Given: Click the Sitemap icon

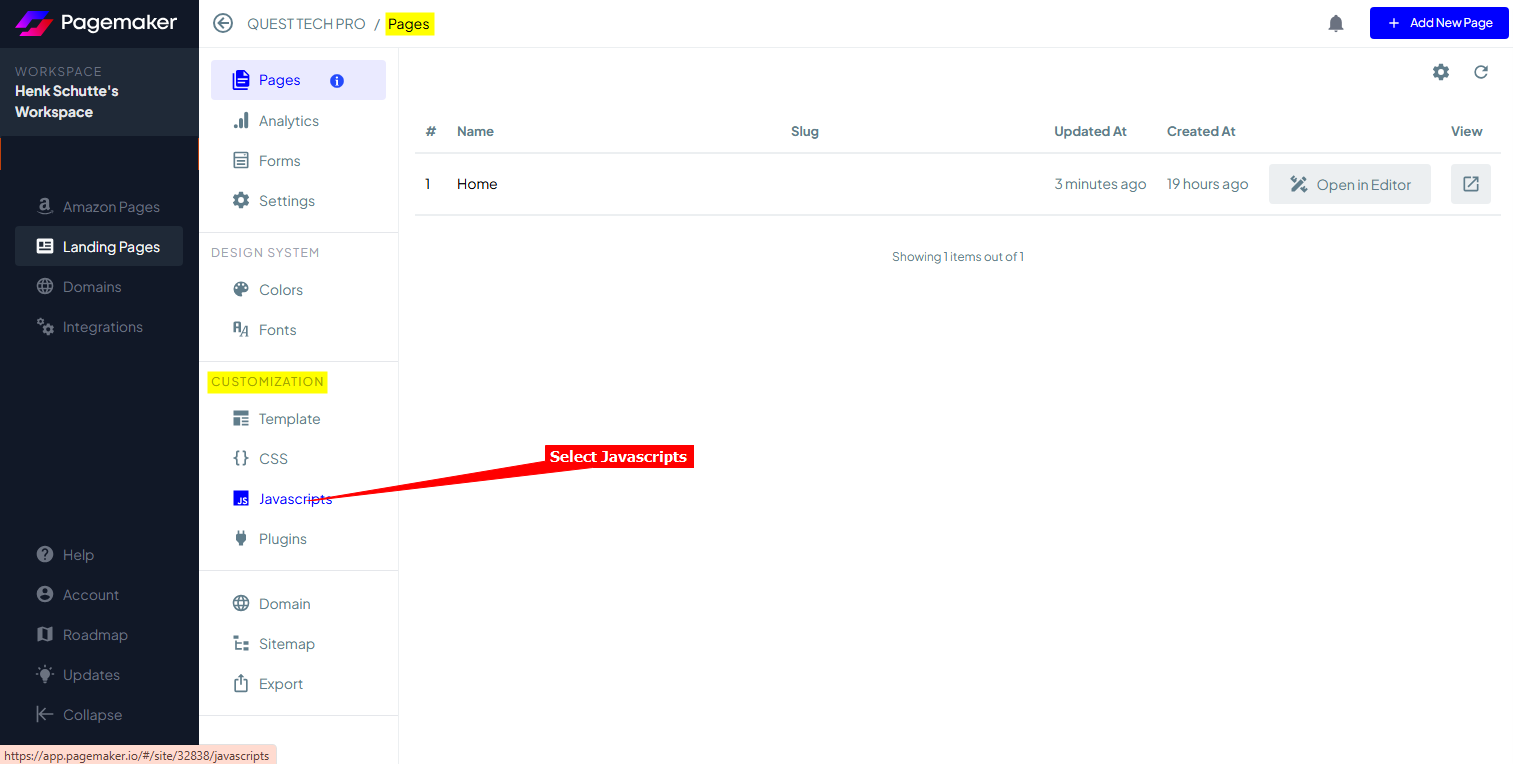Looking at the screenshot, I should click(x=241, y=643).
